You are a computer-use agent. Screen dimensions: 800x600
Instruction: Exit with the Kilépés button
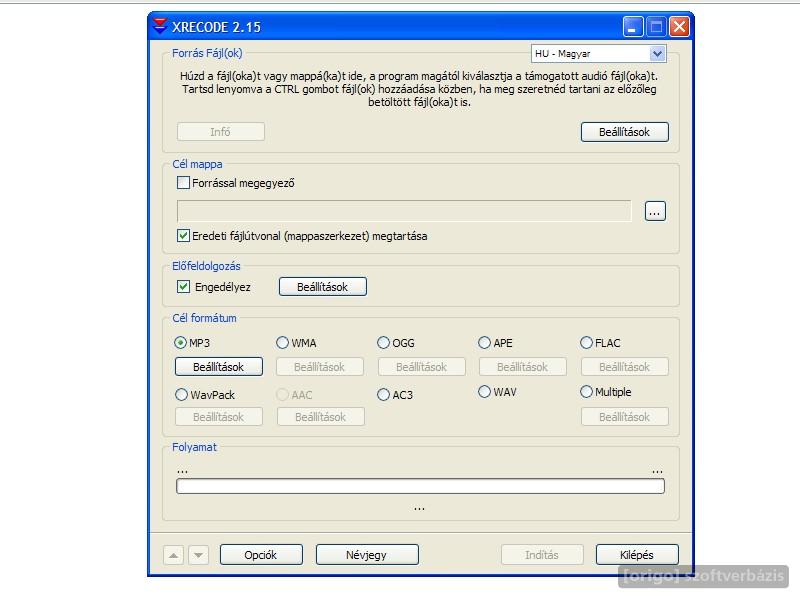[x=637, y=555]
